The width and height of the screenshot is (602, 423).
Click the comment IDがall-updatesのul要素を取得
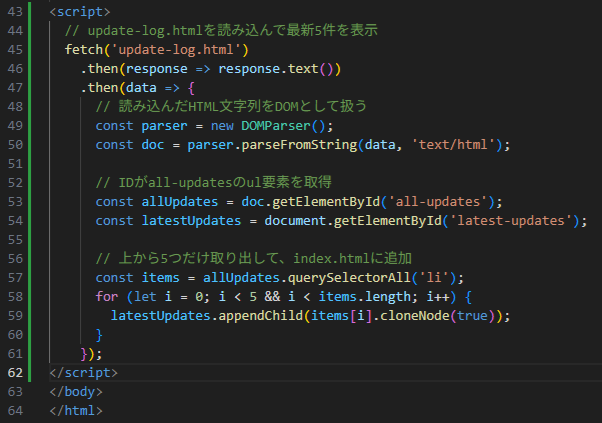point(214,183)
